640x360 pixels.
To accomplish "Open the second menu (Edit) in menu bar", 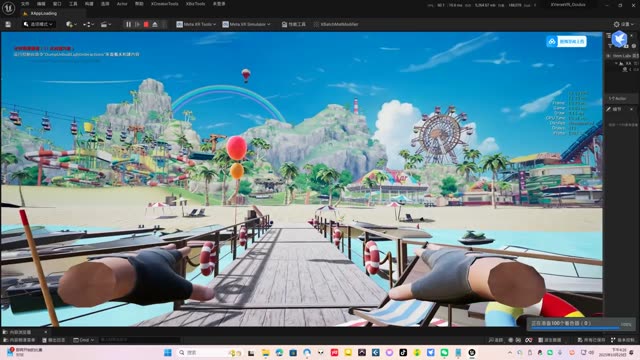I will coord(41,4).
